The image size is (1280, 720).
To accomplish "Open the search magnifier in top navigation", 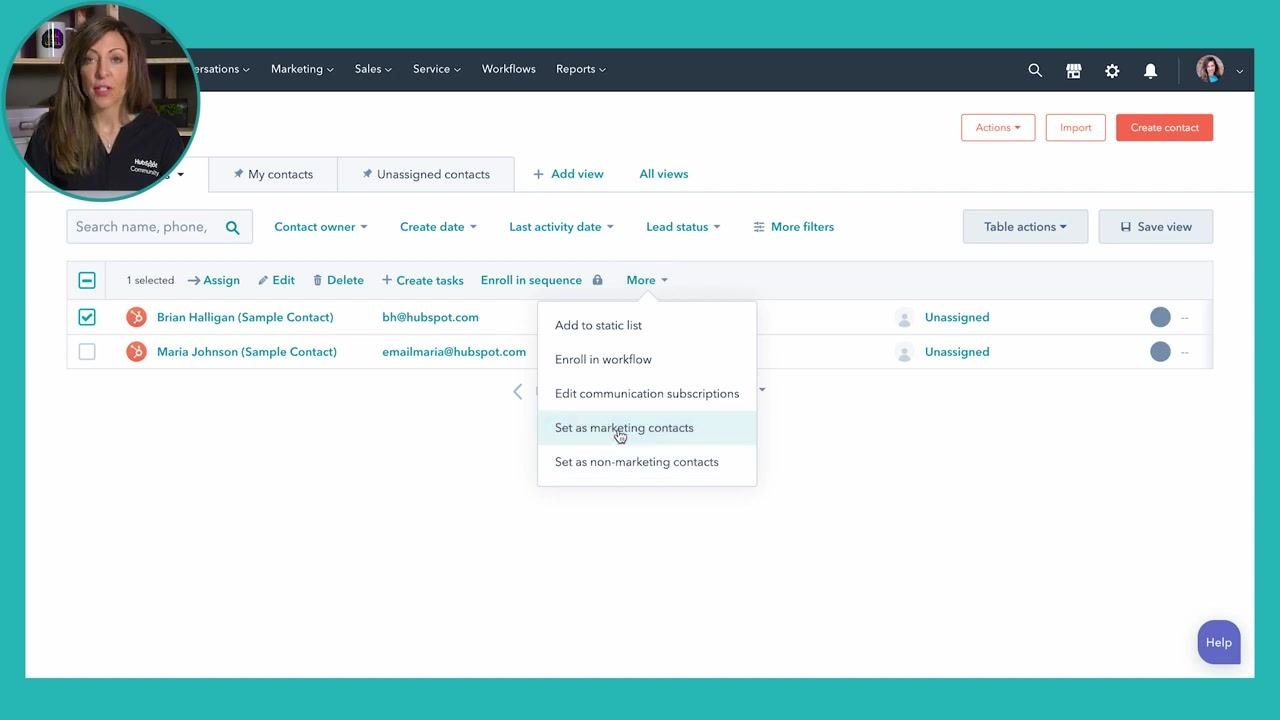I will coord(1035,70).
